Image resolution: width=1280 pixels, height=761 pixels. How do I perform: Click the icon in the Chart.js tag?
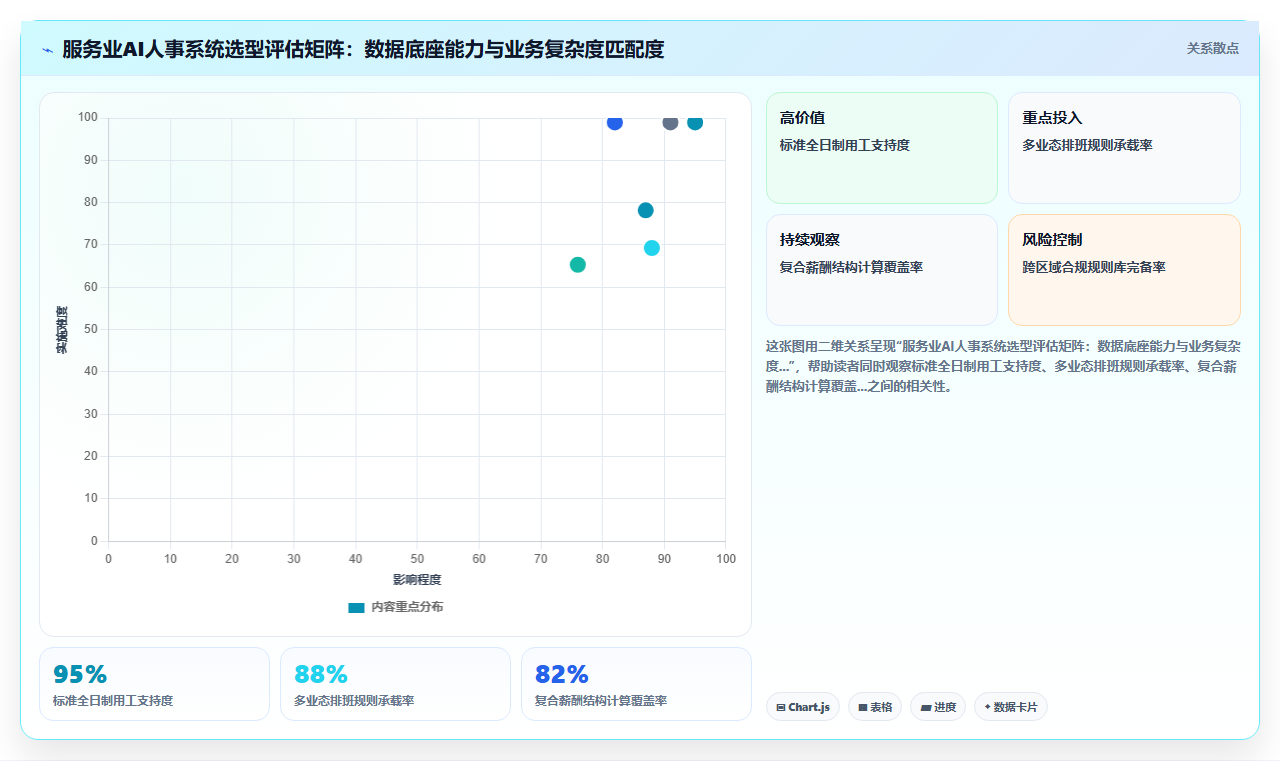point(781,707)
